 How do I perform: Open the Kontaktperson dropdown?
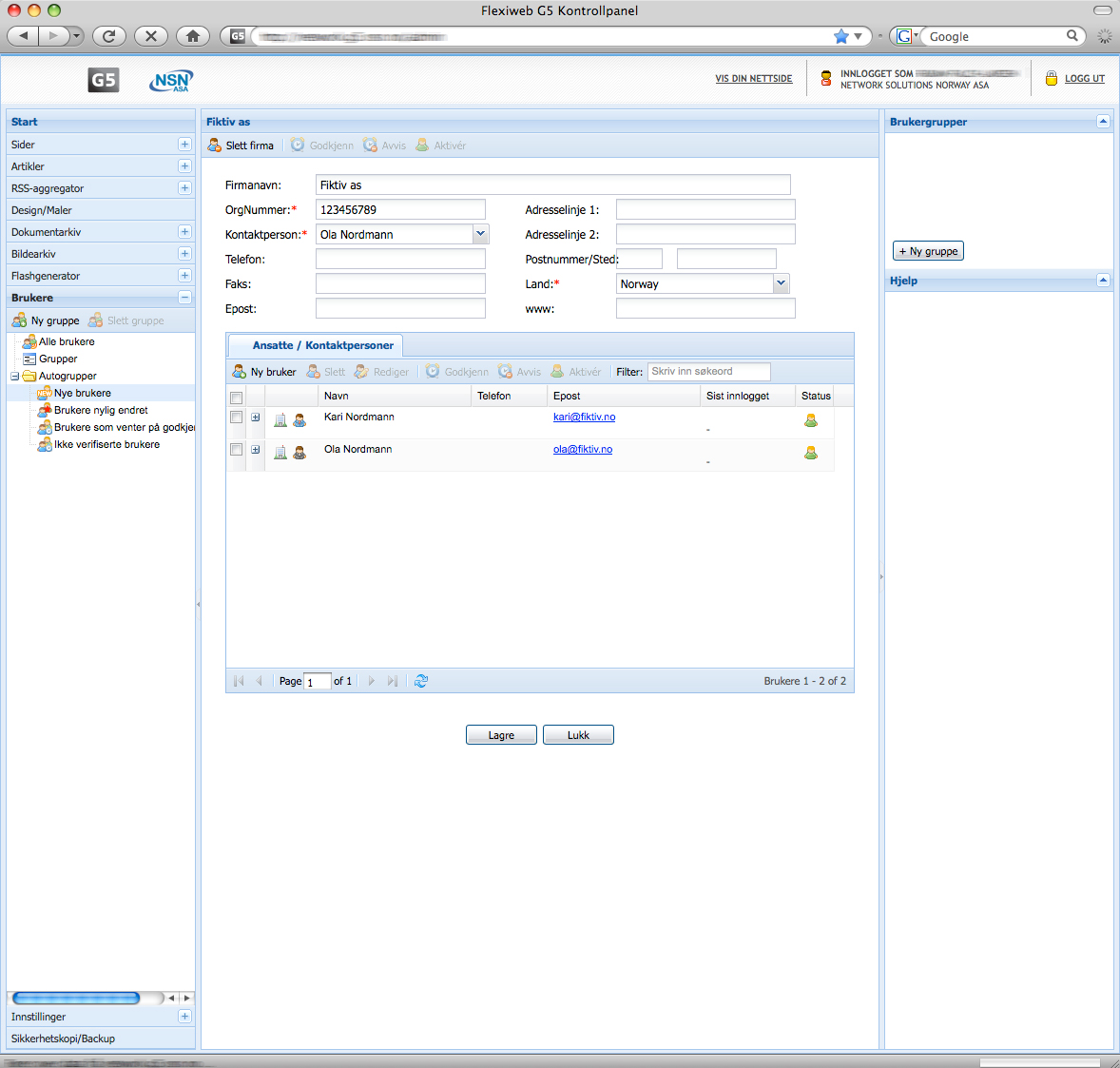(480, 234)
